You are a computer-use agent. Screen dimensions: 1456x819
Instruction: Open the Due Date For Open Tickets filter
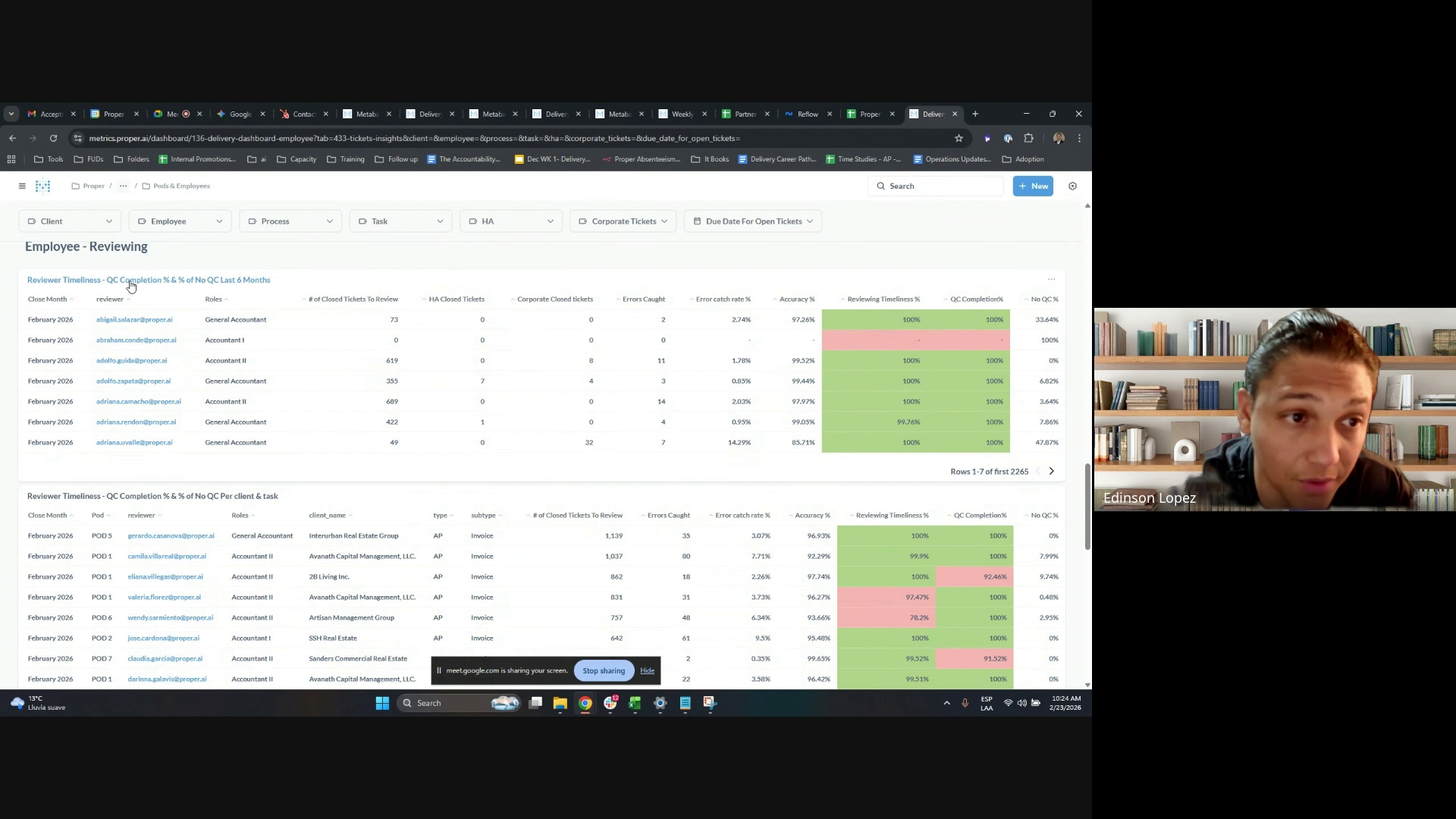coord(753,221)
